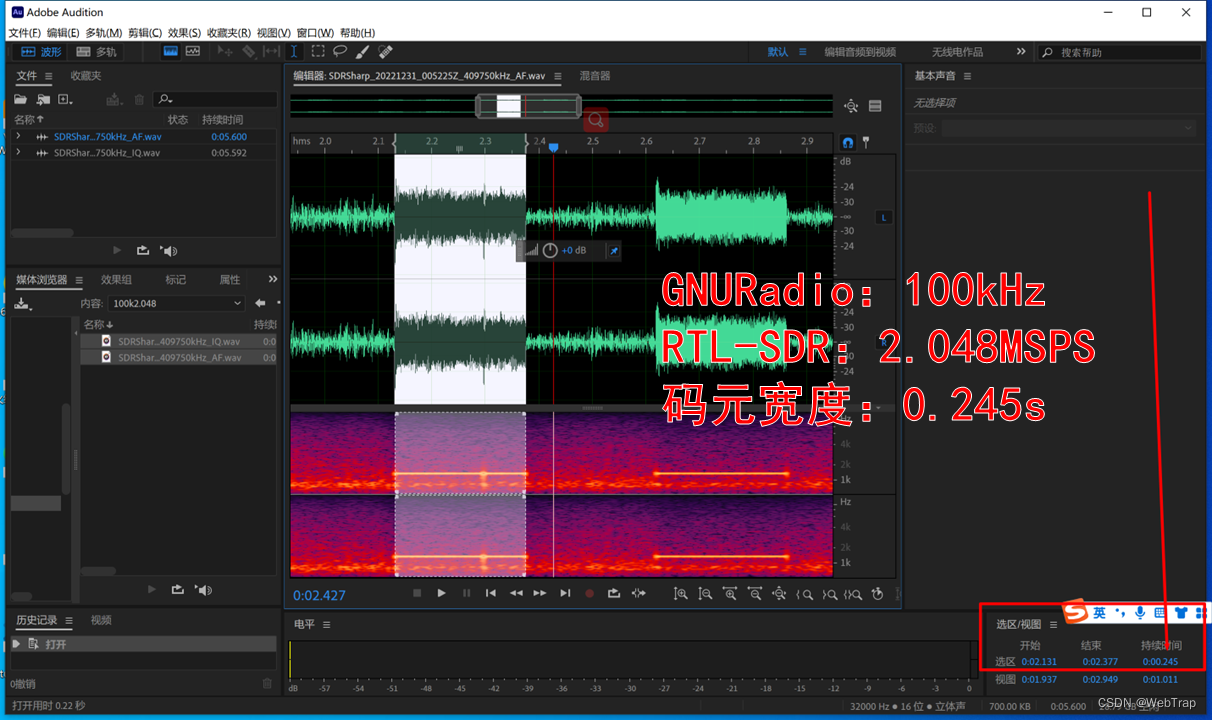
Task: Toggle Loop Playback in Files panel
Action: (x=143, y=251)
